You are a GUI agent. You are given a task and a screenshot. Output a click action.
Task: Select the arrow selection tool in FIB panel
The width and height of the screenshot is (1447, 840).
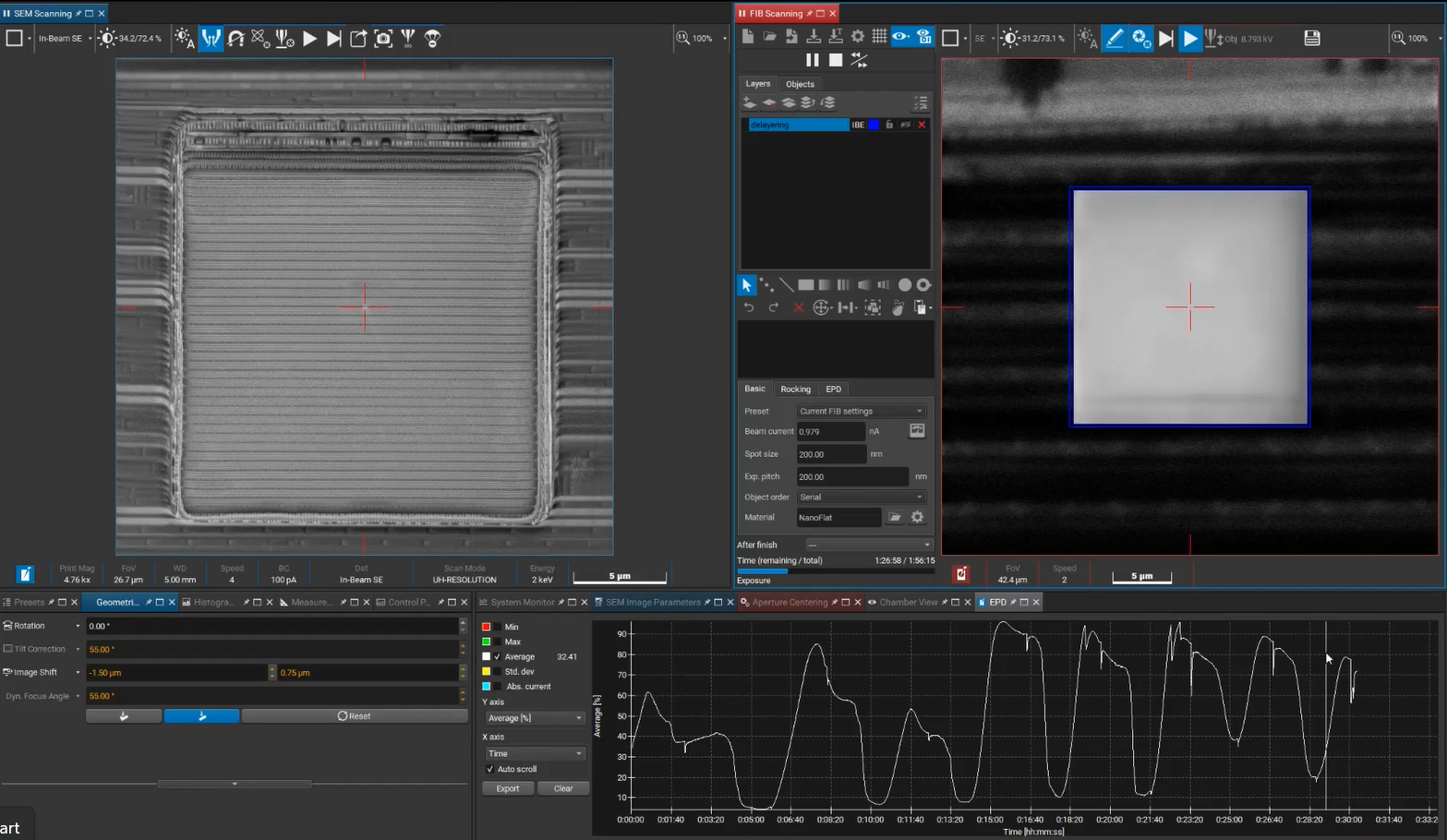[746, 284]
